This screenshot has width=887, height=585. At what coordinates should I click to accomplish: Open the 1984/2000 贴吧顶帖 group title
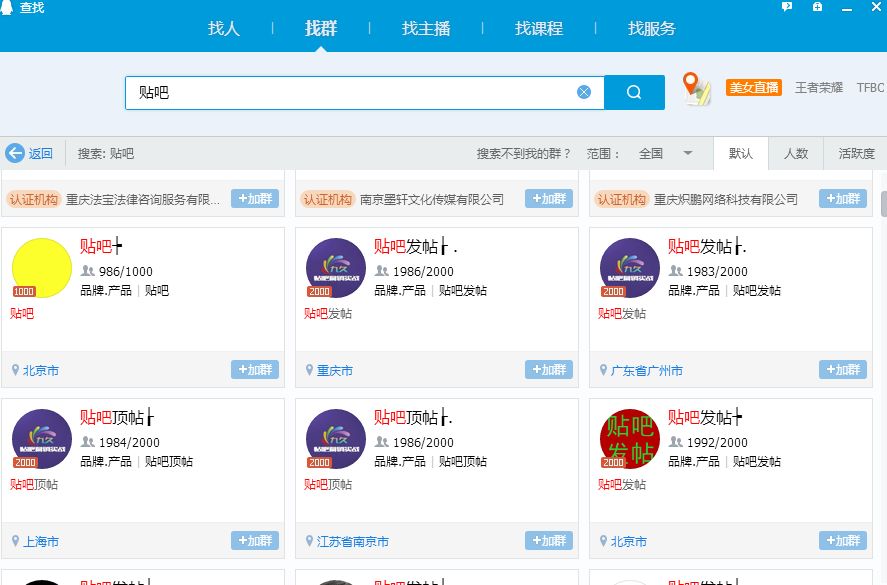click(117, 418)
